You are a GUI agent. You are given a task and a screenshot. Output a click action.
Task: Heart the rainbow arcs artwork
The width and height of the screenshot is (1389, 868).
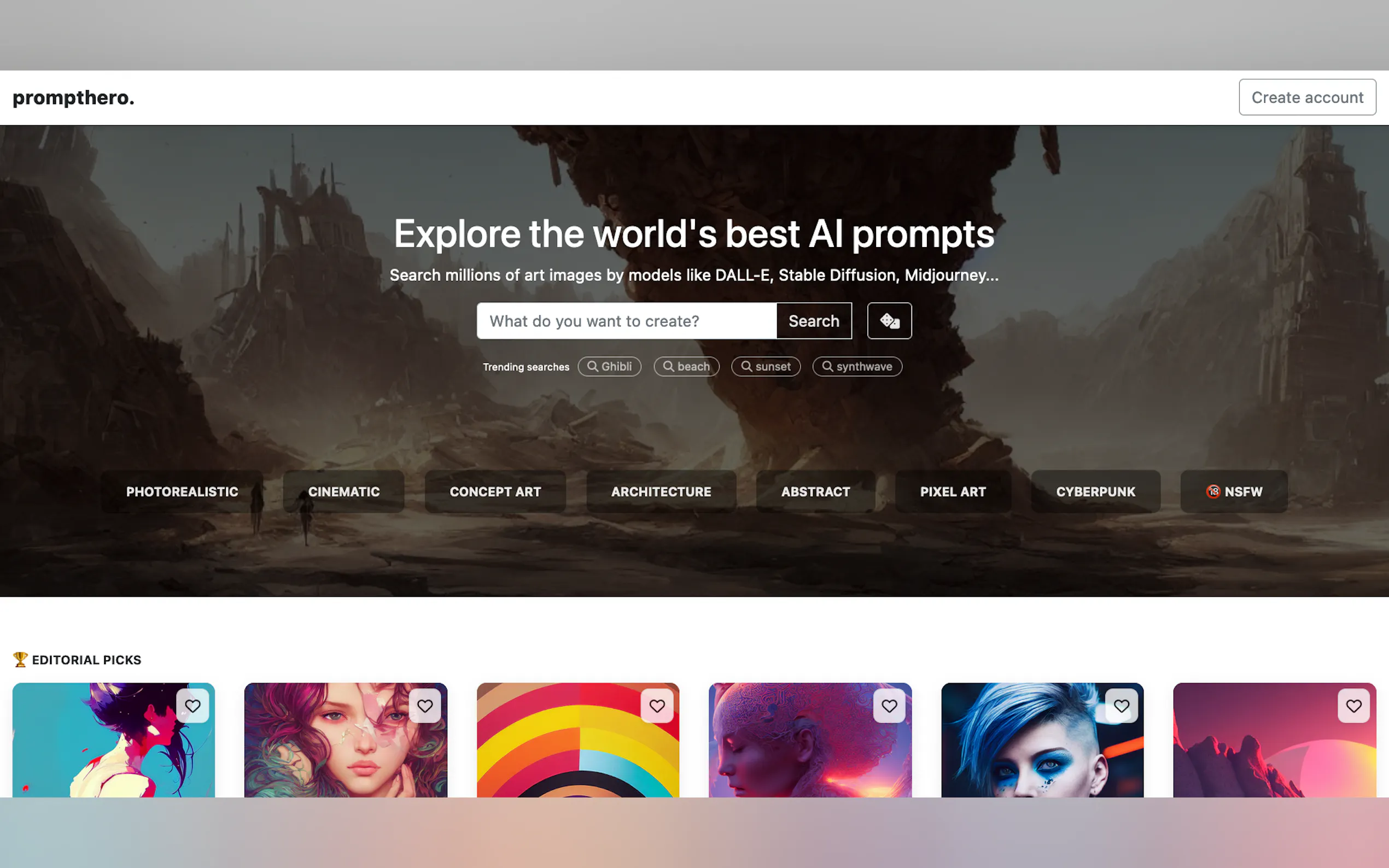pyautogui.click(x=657, y=706)
